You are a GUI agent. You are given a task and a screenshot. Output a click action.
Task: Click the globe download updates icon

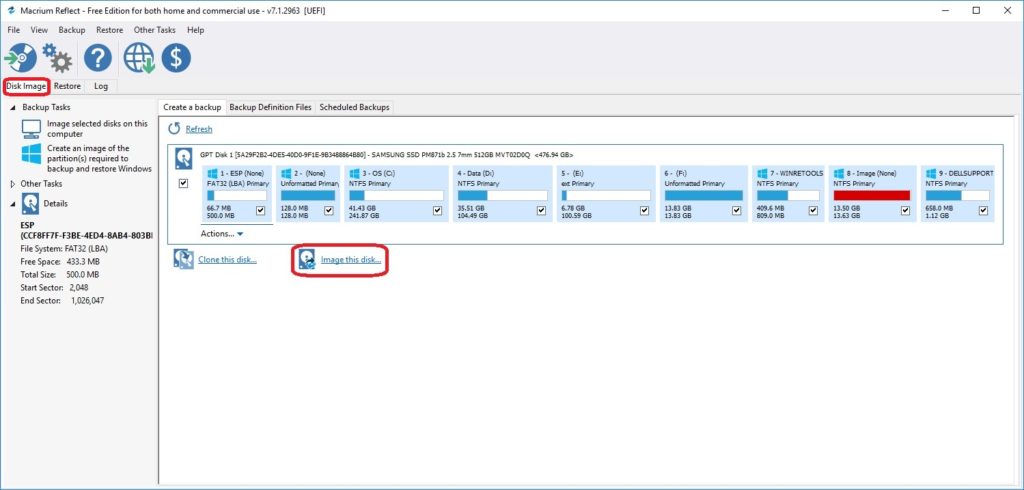click(x=138, y=58)
